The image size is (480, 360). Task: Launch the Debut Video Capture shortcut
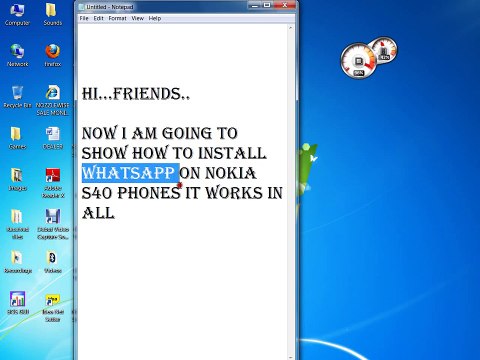(x=53, y=224)
